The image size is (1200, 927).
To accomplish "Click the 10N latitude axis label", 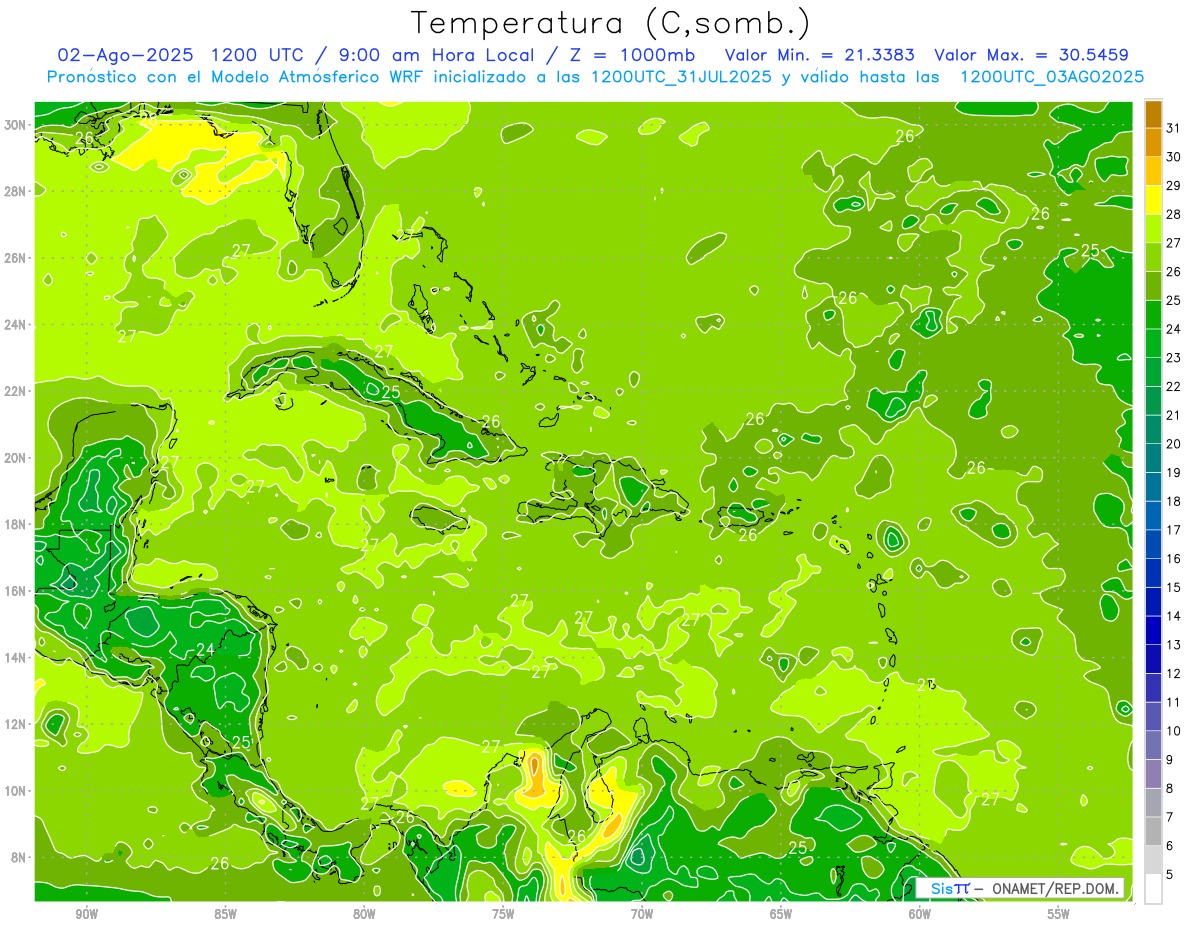I will tap(14, 791).
